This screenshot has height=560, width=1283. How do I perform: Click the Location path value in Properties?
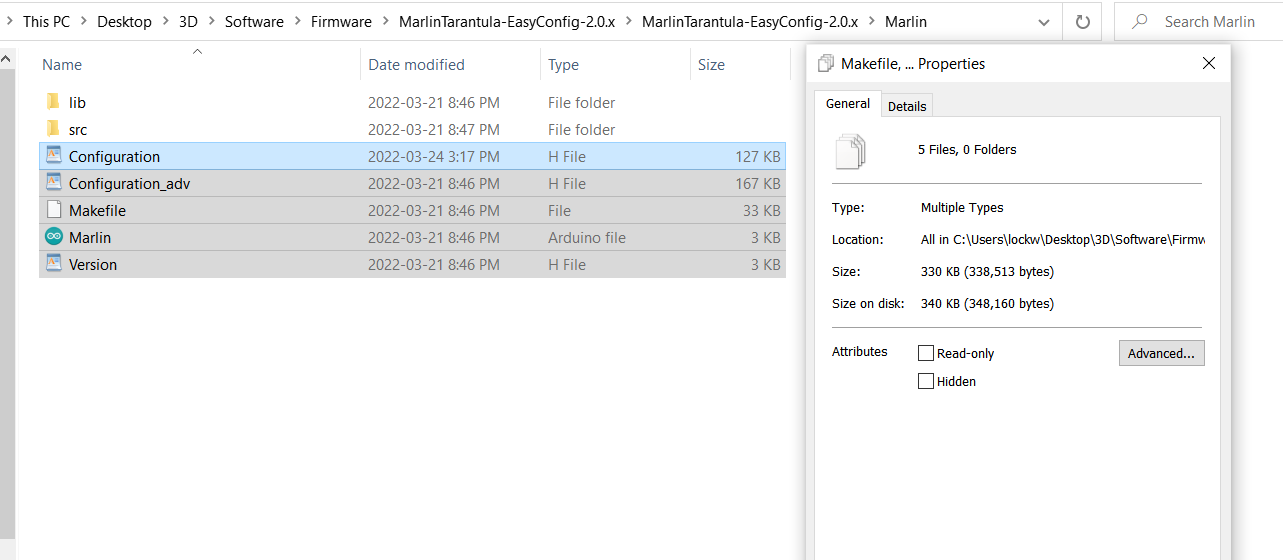(1063, 239)
